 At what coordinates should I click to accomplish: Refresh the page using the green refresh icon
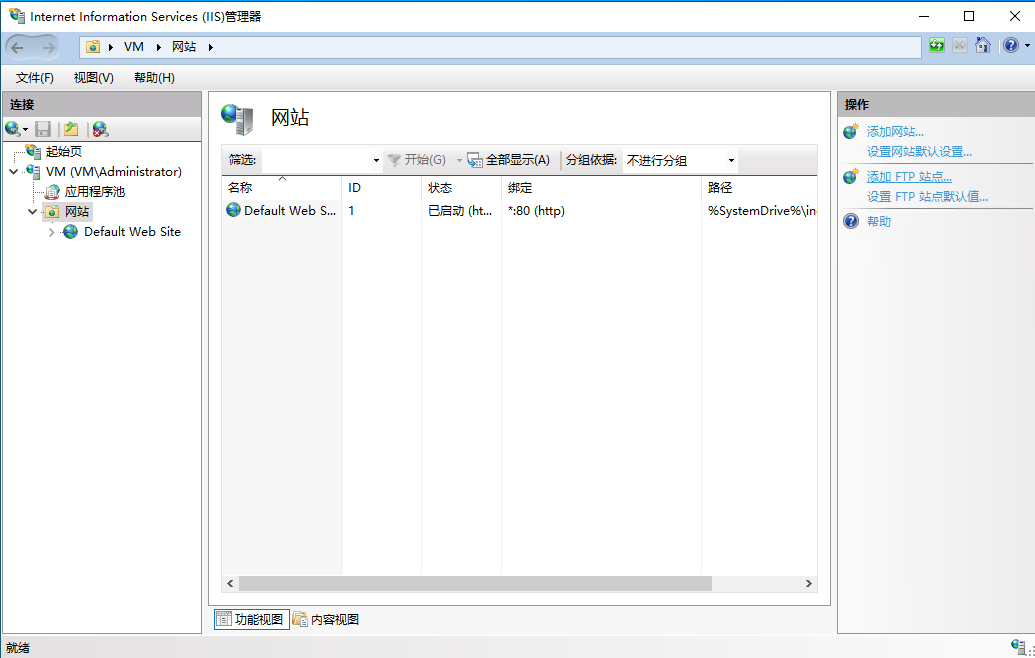click(x=937, y=46)
